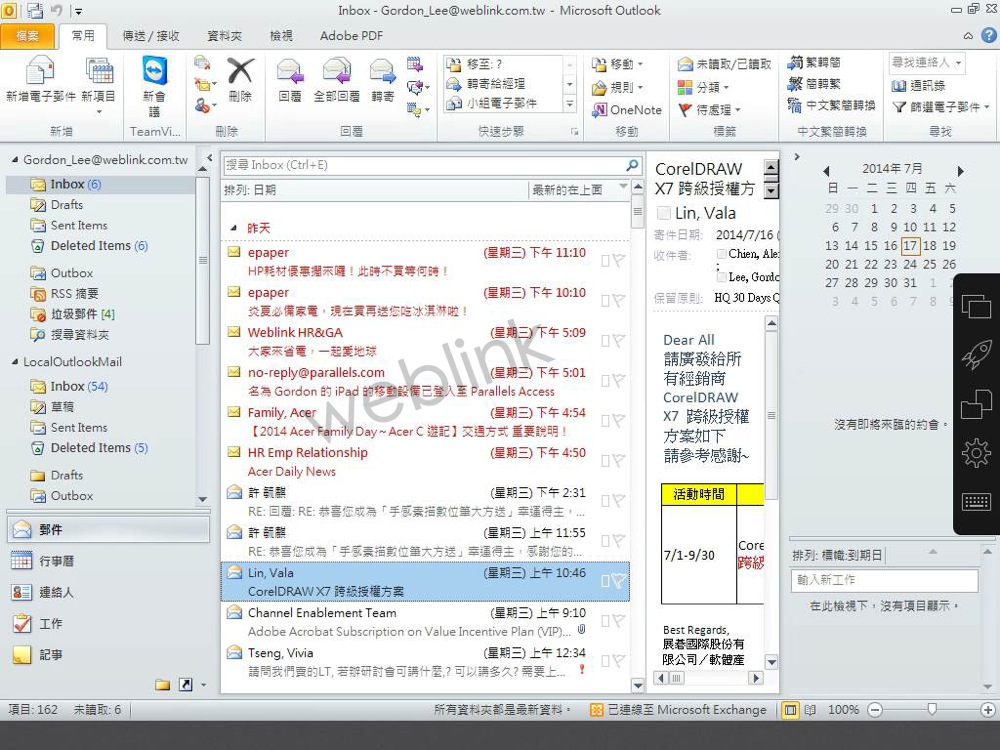Flag the HR Emp Relationship message
This screenshot has width=1000, height=750.
coord(618,460)
